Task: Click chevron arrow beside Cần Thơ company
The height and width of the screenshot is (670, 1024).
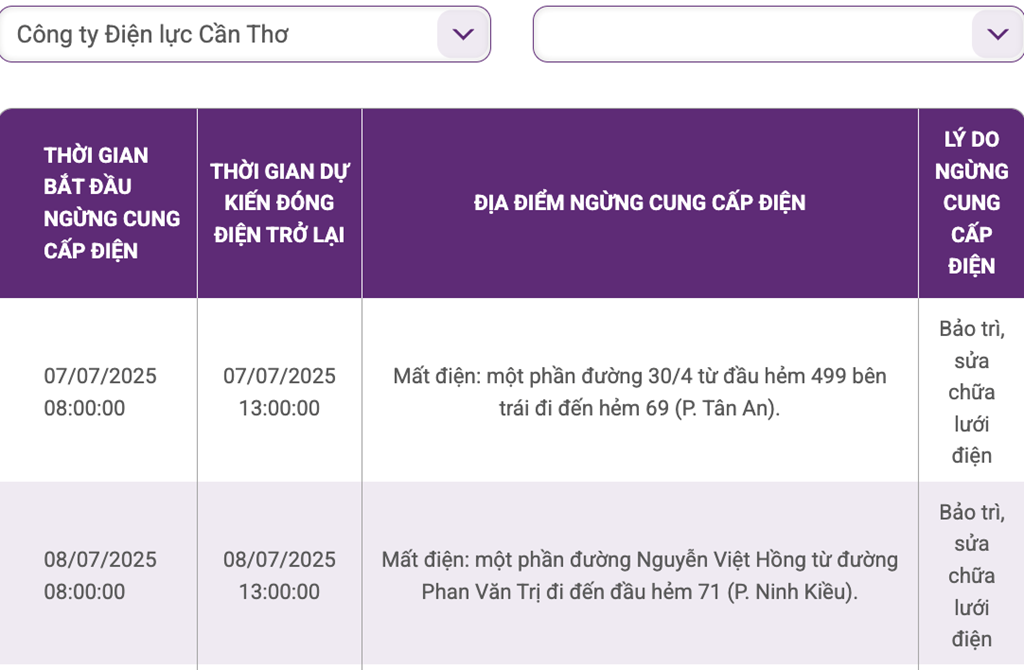Action: [463, 34]
